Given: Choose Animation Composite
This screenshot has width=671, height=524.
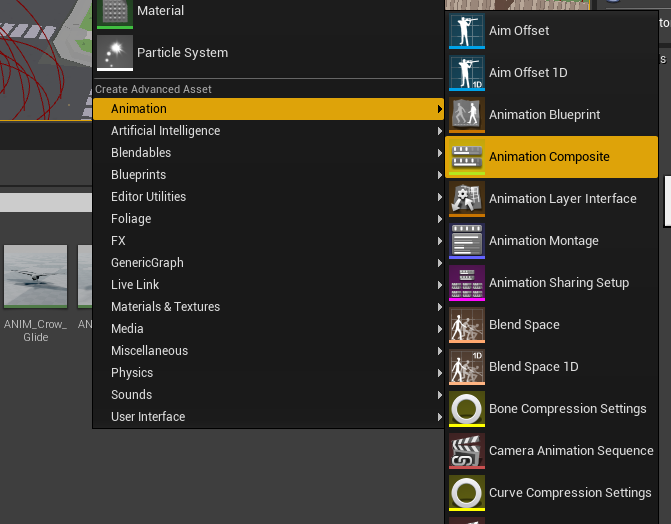Looking at the screenshot, I should pos(551,157).
